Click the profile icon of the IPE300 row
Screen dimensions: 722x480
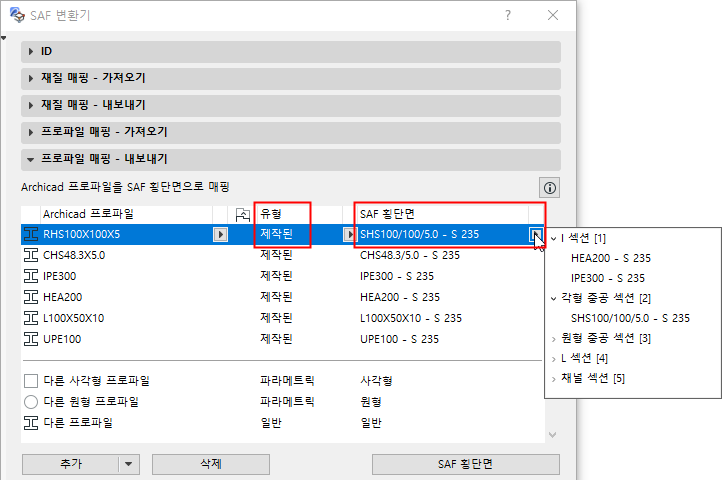31,276
